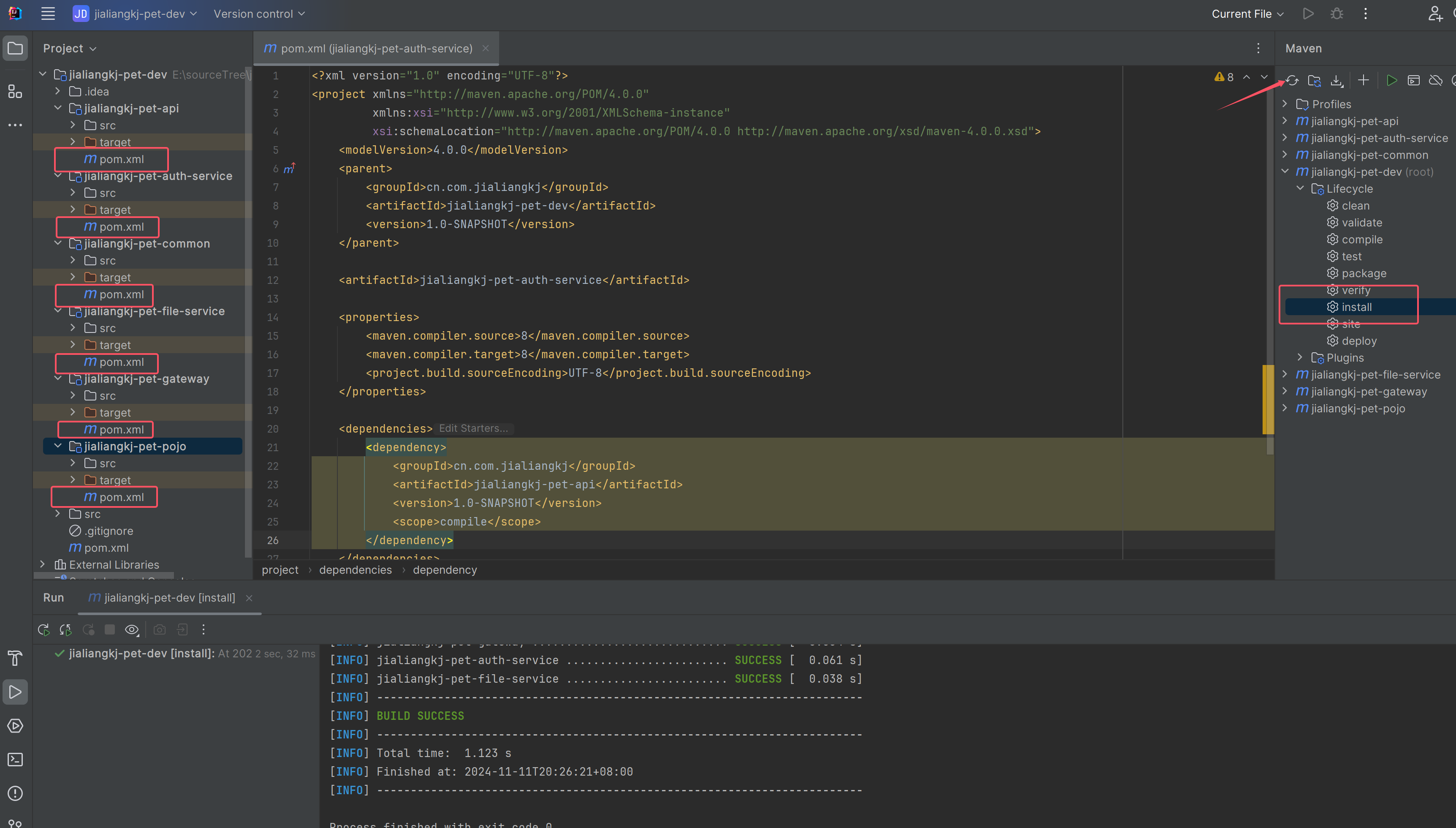Viewport: 1456px width, 828px height.
Task: Show more tool windows ellipsis in the left sidebar
Action: pos(15,125)
